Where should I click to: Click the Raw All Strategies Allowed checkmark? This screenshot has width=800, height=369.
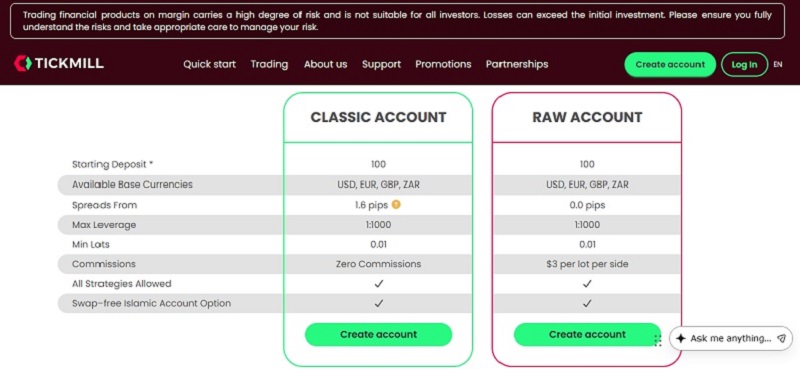(587, 284)
